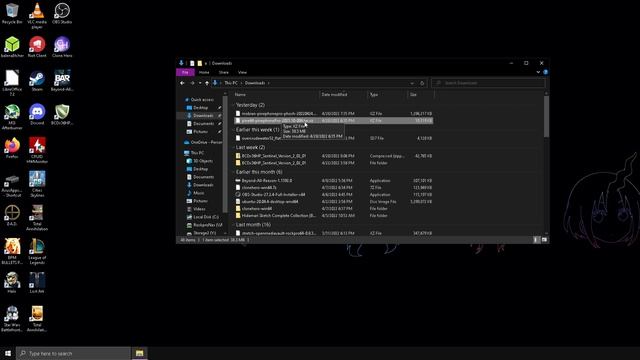
Task: Select the CPUID HWMonitor desktop icon
Action: [37, 150]
